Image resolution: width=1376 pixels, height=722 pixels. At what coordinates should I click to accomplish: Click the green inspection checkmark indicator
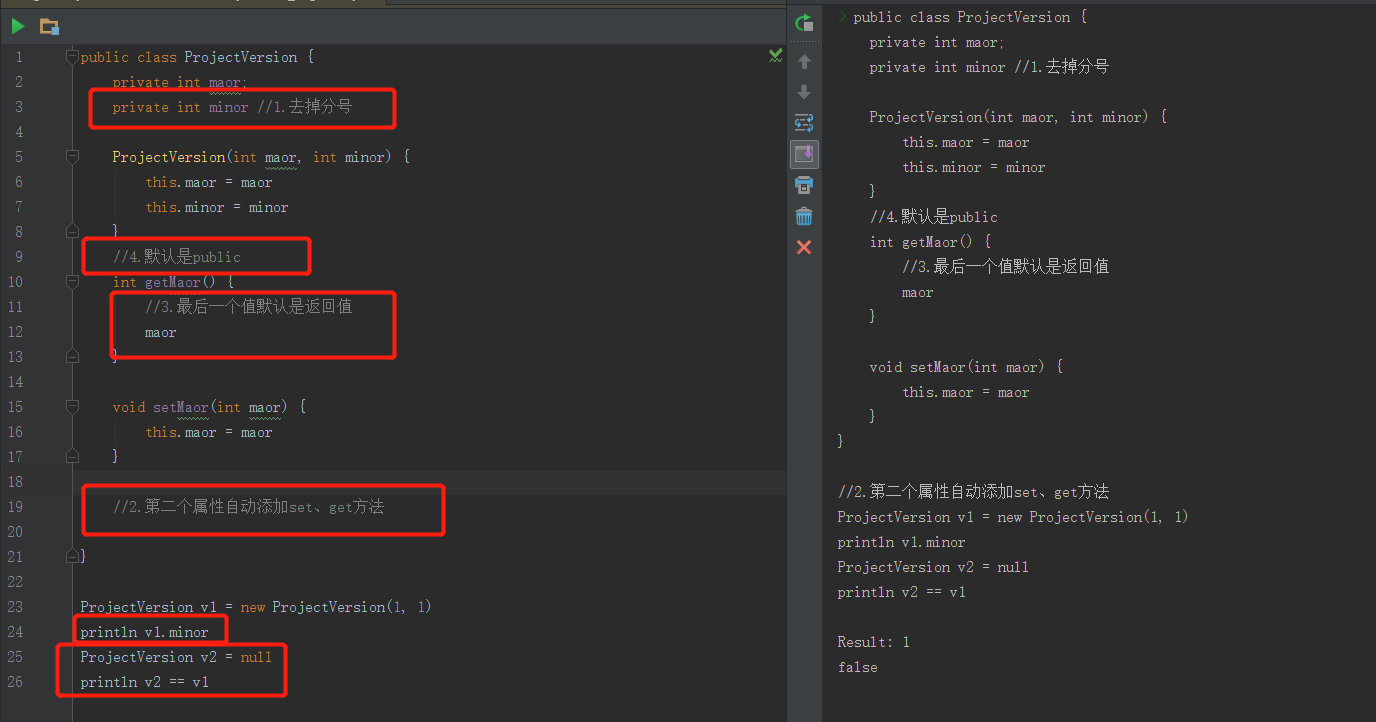click(x=775, y=56)
